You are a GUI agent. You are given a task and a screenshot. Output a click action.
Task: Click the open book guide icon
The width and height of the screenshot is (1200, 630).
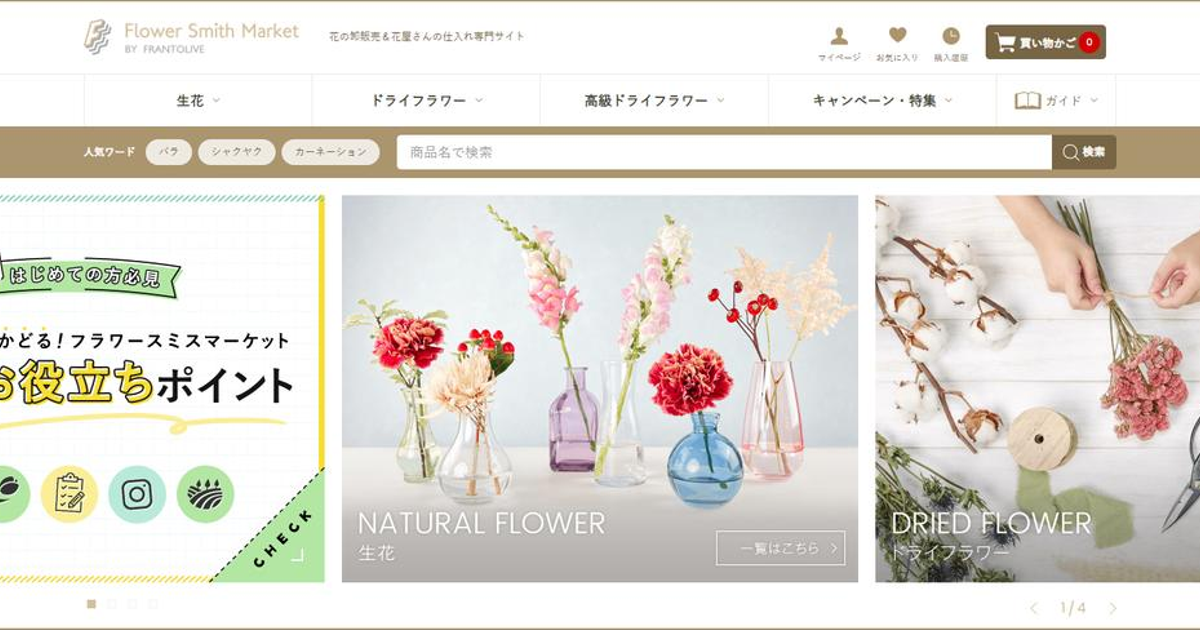click(x=1028, y=101)
